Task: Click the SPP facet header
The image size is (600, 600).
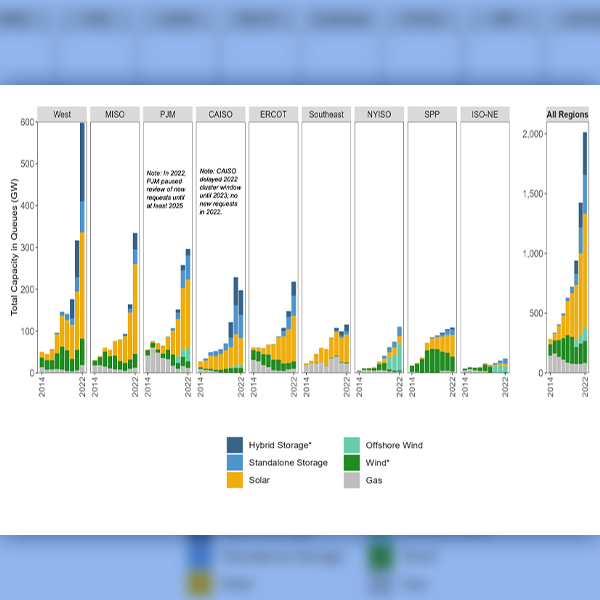Action: pos(431,114)
